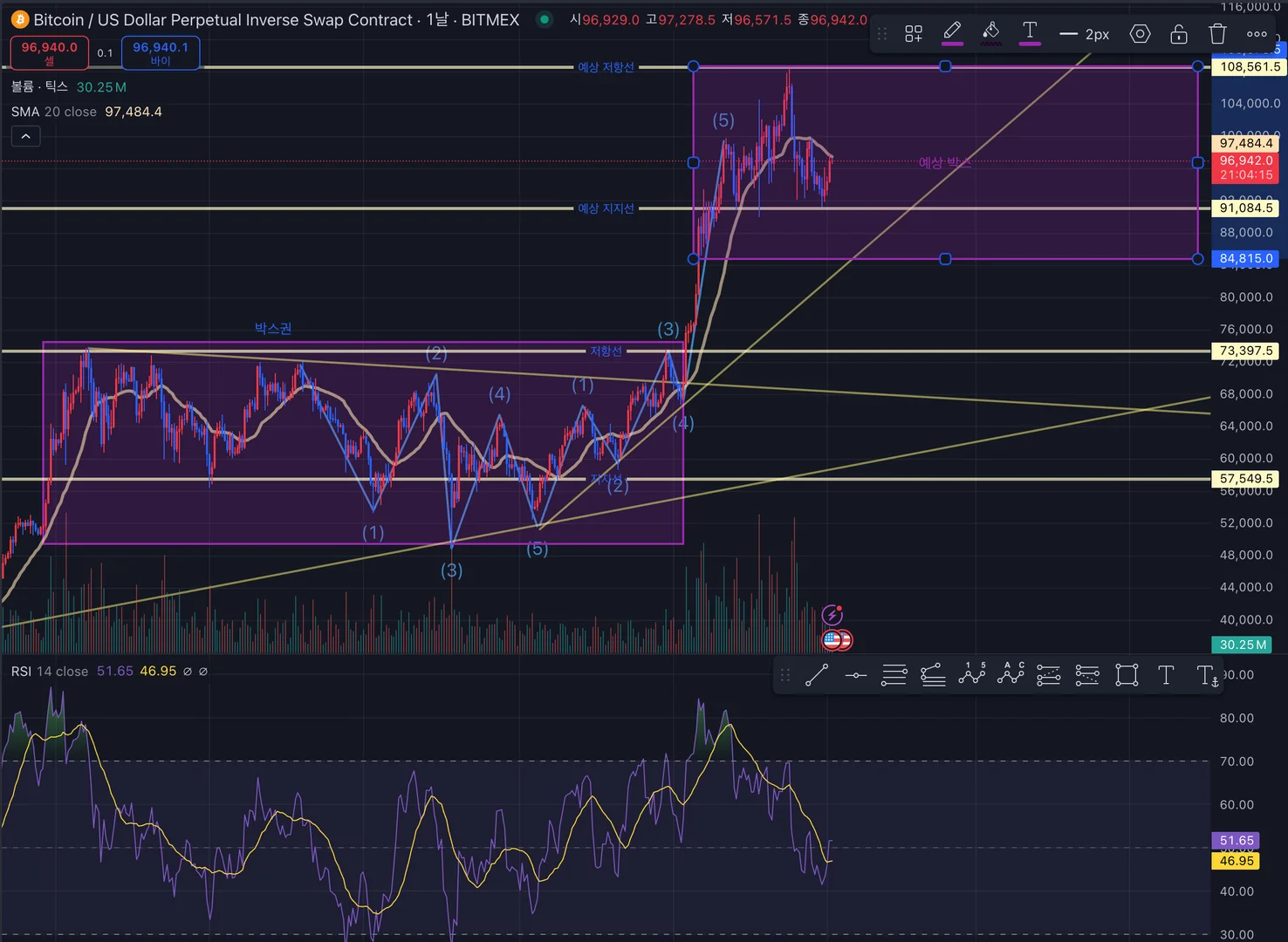Select the horizontal line tool

pyautogui.click(x=856, y=675)
